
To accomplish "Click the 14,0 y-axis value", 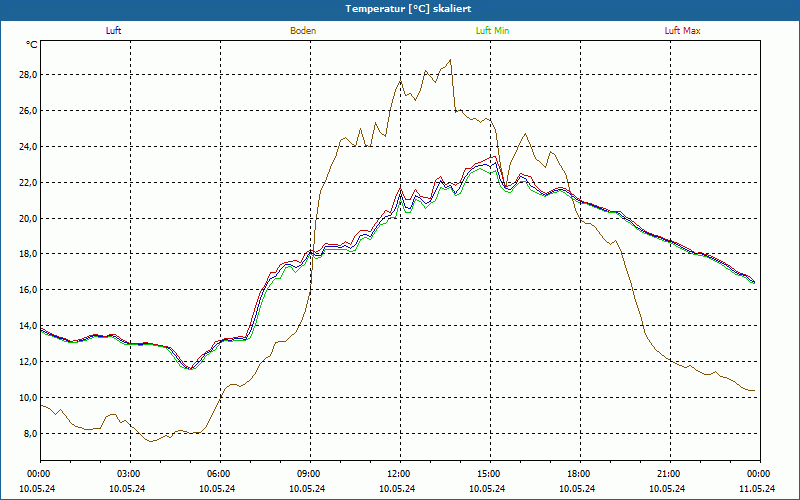I will tap(28, 326).
